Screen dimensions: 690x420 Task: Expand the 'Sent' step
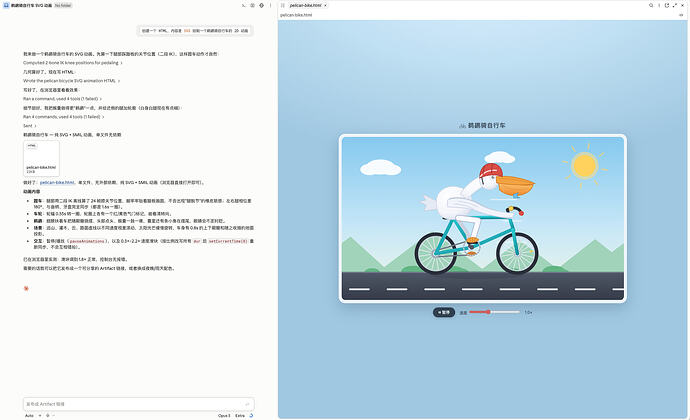[x=30, y=126]
